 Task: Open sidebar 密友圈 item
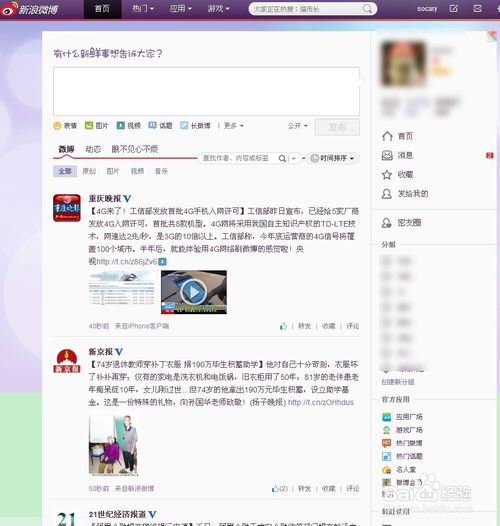401,223
